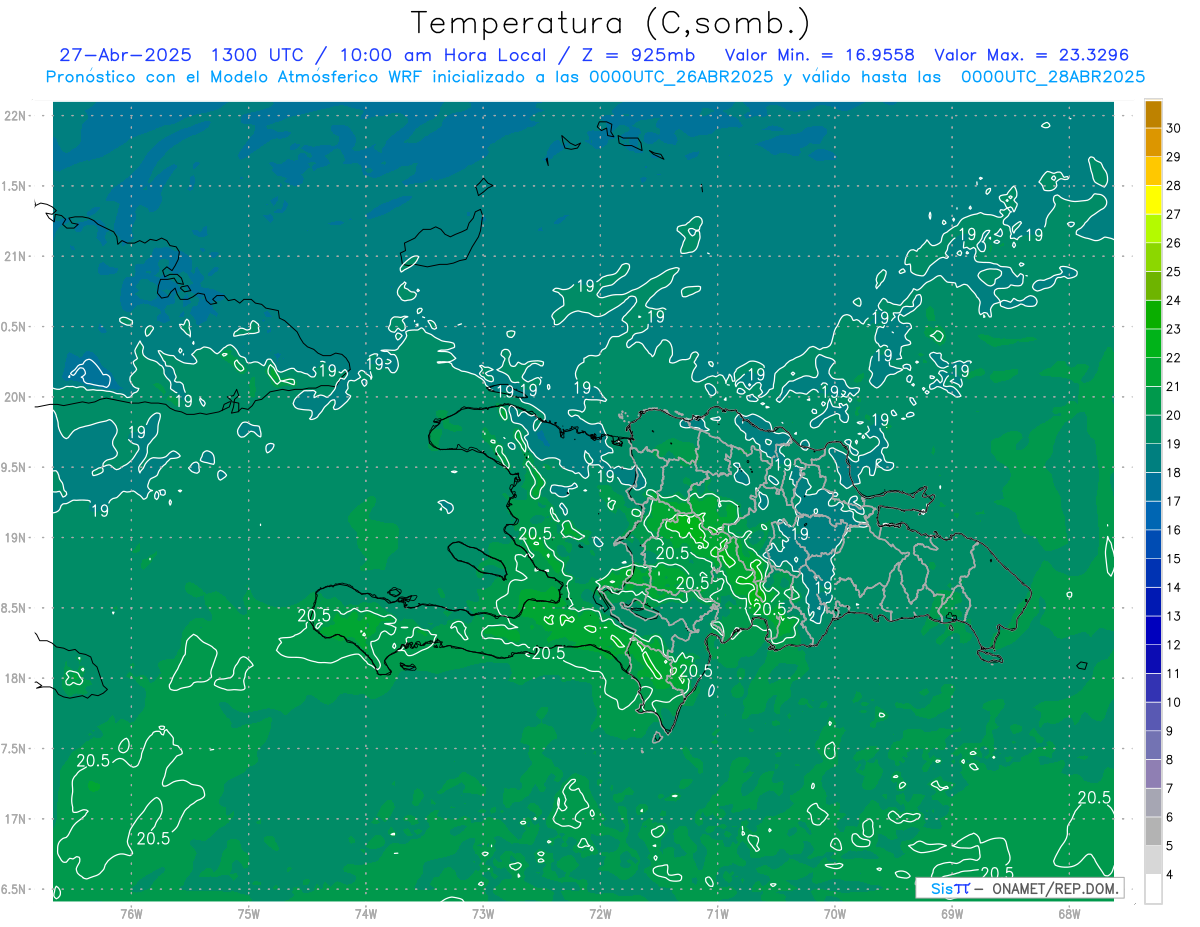Click the "18N" latitude axis label
This screenshot has height=927, width=1200.
click(16, 678)
